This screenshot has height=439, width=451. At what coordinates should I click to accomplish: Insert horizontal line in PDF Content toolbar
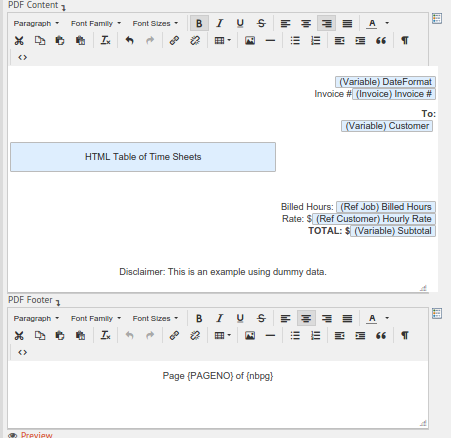tap(270, 41)
